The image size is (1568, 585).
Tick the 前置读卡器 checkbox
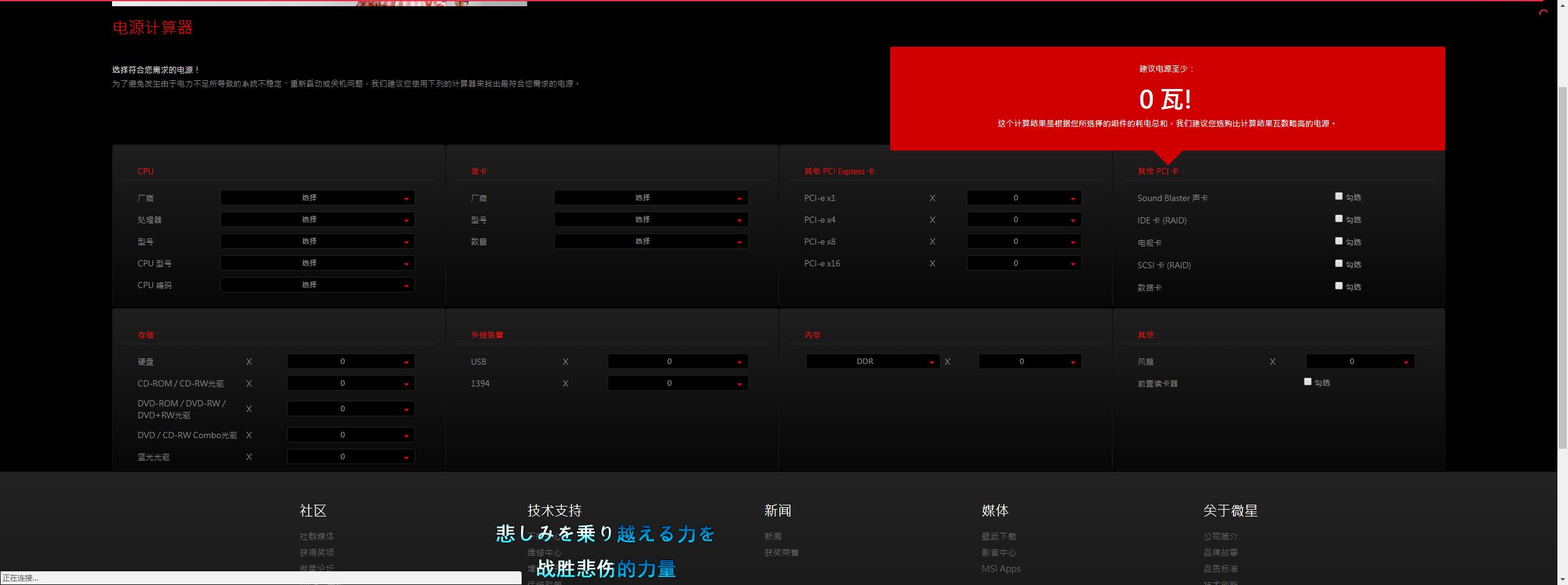pos(1307,381)
